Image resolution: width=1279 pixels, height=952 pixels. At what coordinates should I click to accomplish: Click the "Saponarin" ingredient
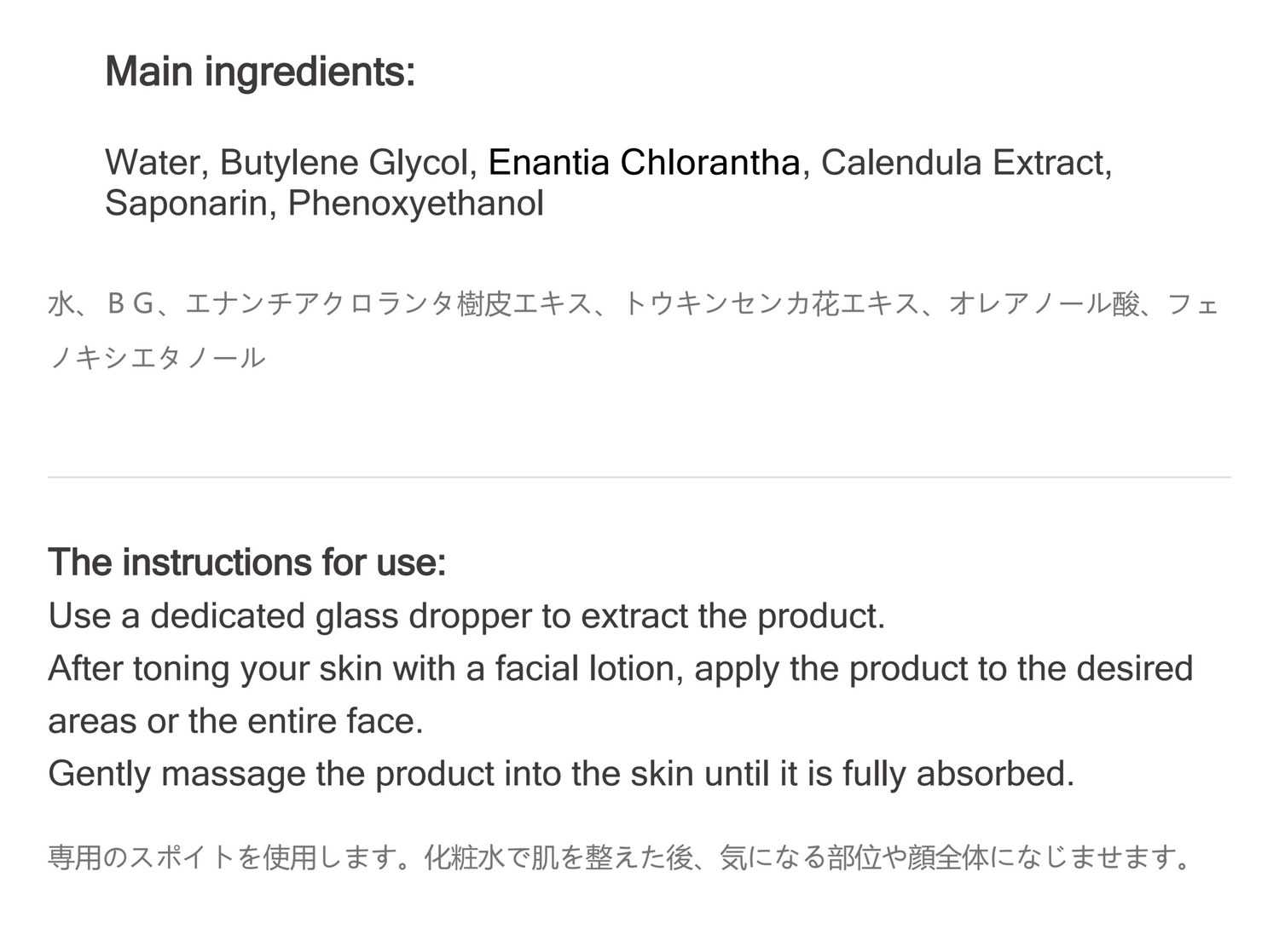186,204
